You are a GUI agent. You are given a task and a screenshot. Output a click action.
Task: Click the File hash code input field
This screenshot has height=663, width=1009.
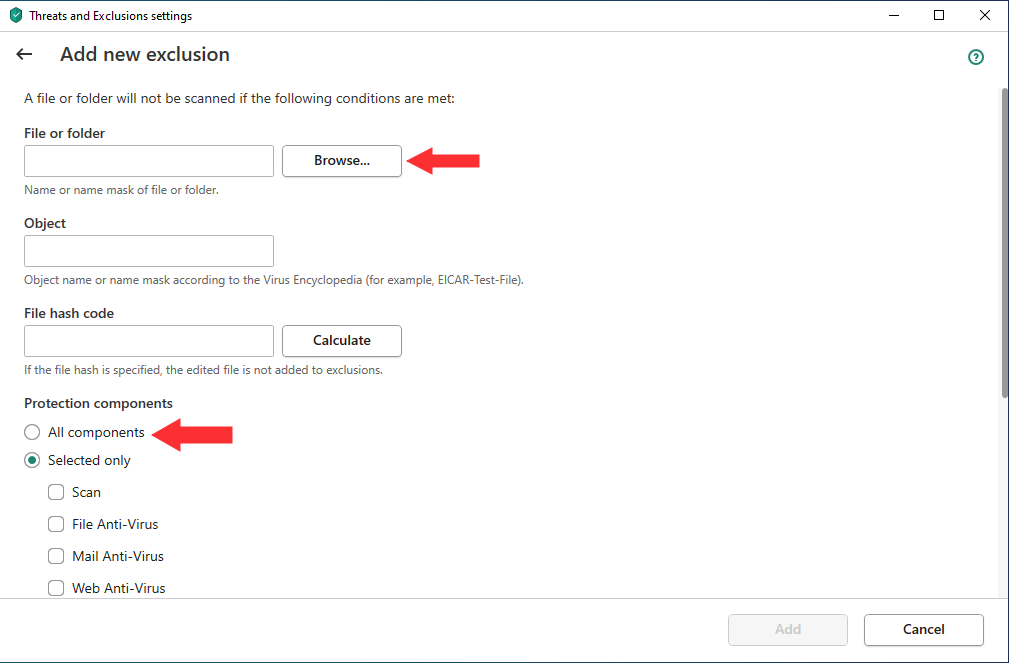click(149, 341)
